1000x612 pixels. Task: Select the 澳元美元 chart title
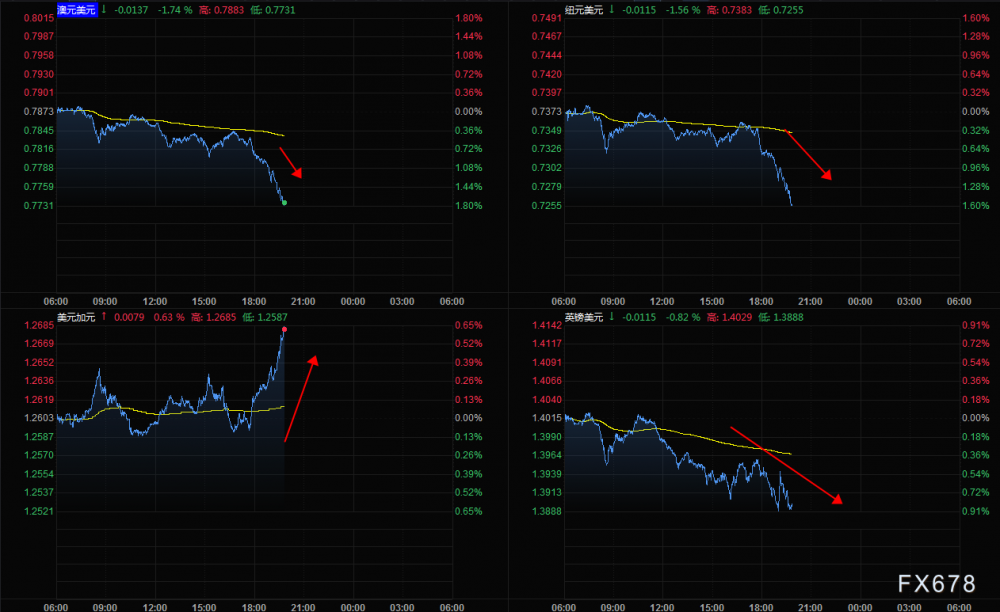(77, 10)
